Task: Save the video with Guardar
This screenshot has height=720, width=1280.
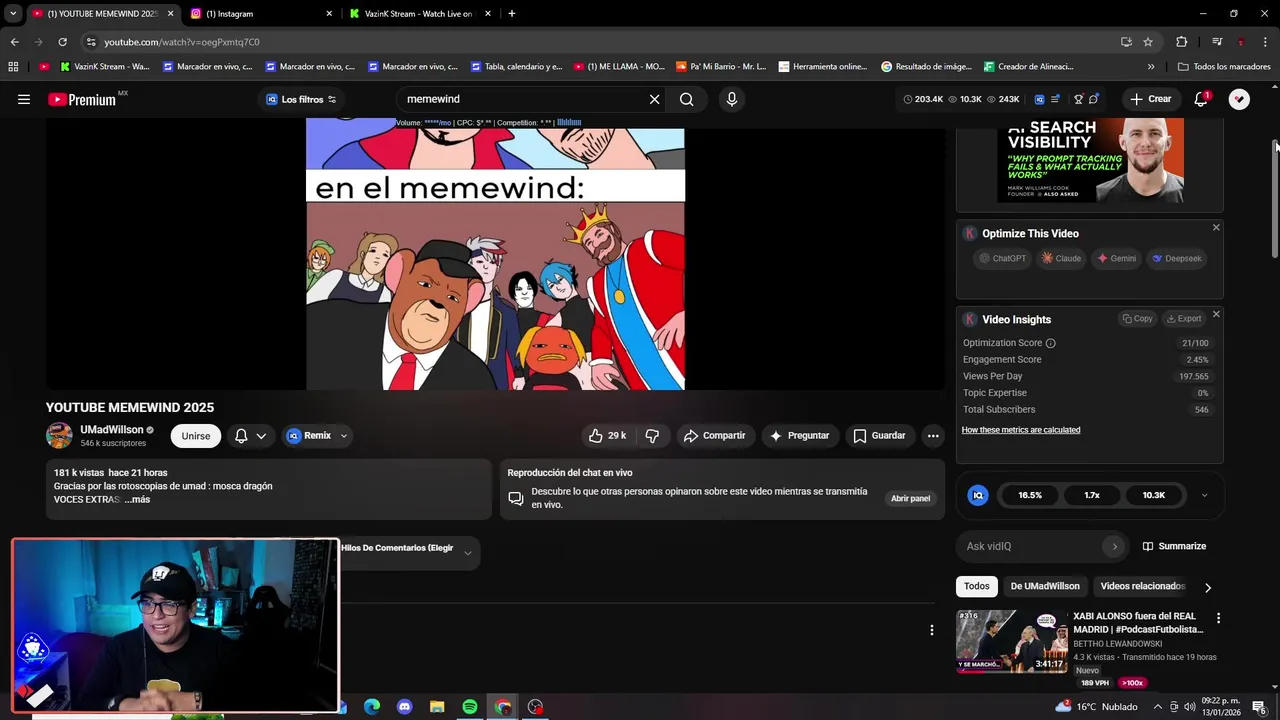Action: [x=879, y=435]
